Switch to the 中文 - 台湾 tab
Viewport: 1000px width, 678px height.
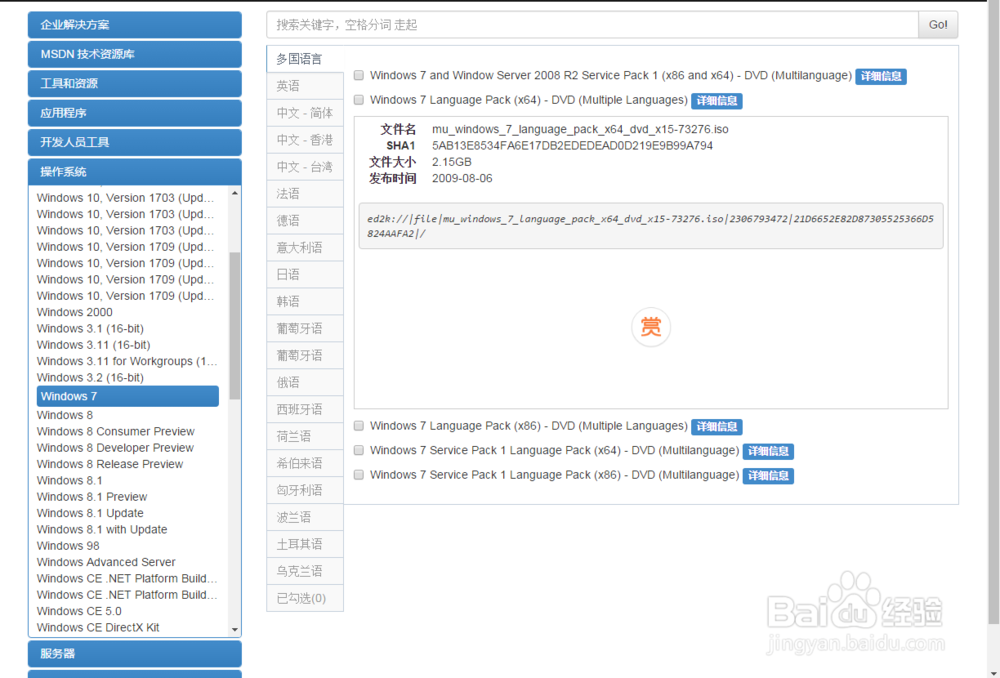pyautogui.click(x=305, y=167)
